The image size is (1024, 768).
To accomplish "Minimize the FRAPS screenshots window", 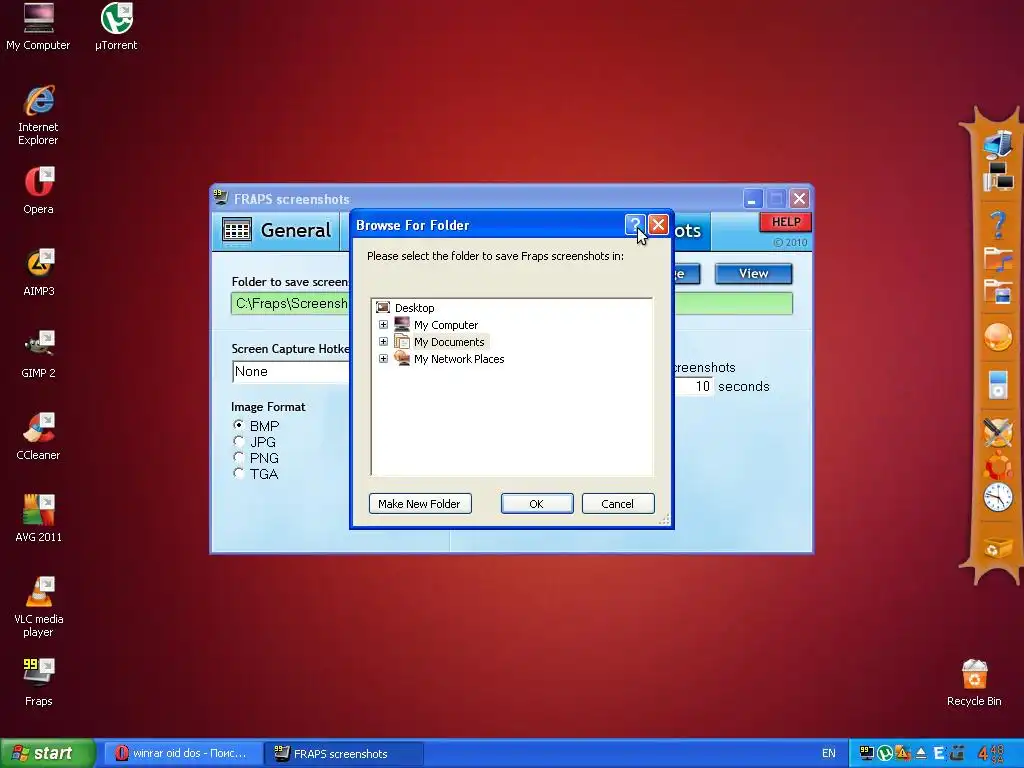I will pos(753,199).
